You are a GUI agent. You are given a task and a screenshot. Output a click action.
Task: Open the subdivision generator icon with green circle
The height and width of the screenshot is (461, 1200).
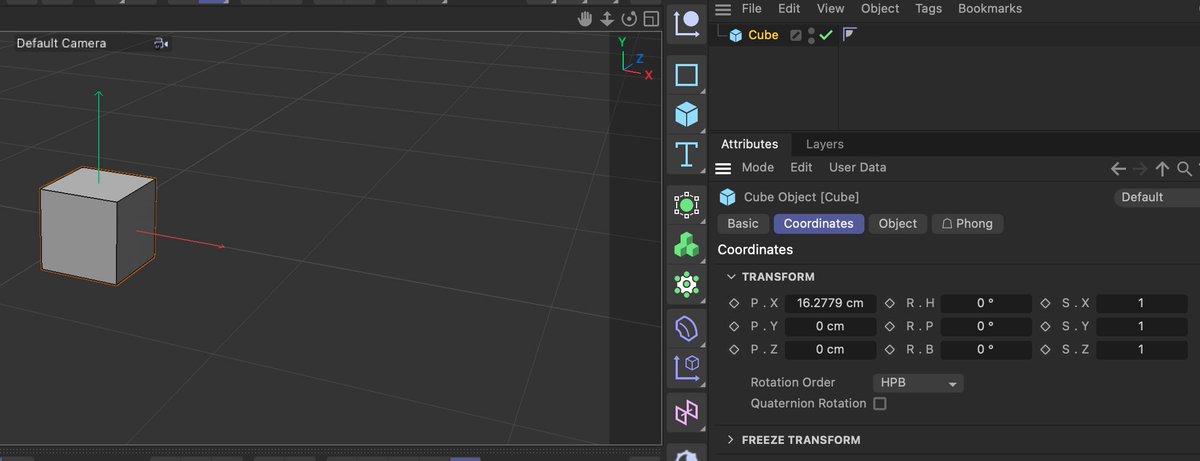coord(686,205)
